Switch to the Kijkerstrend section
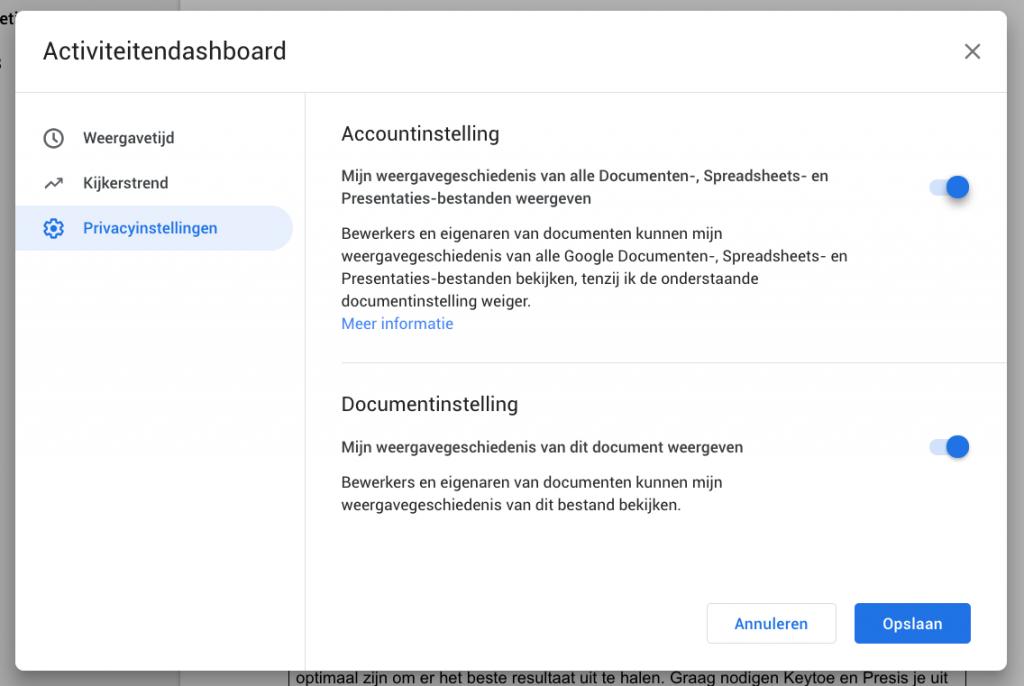1024x686 pixels. pyautogui.click(x=125, y=183)
